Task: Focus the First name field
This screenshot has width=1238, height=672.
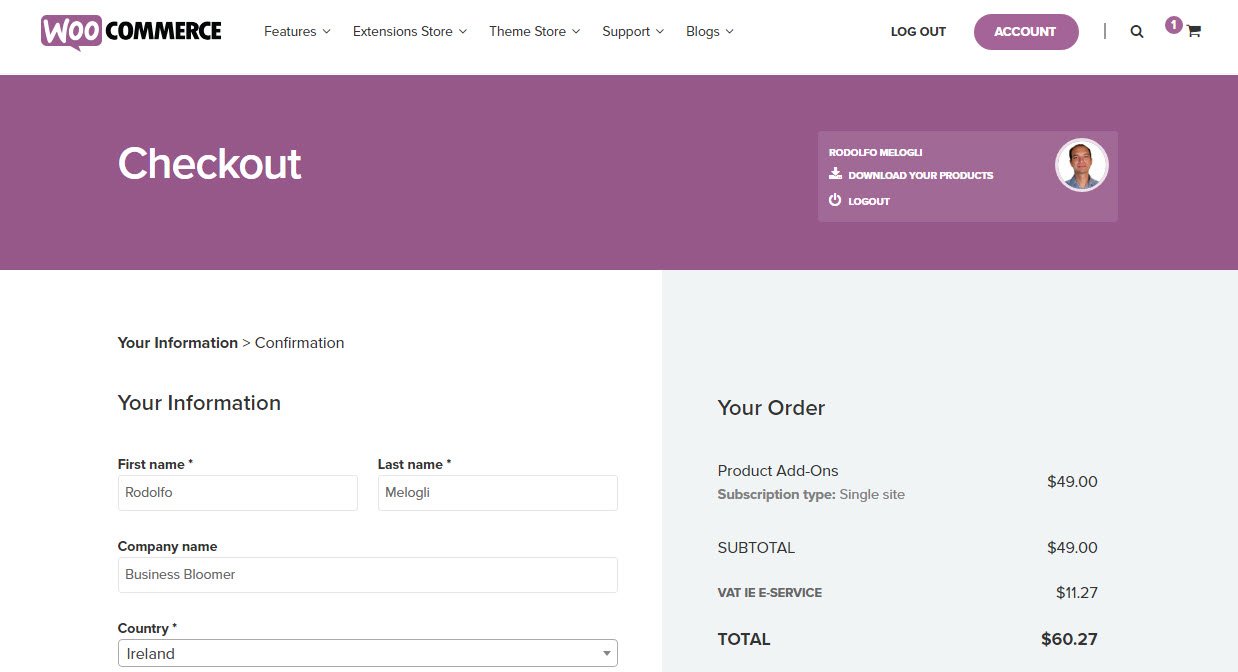Action: [238, 493]
